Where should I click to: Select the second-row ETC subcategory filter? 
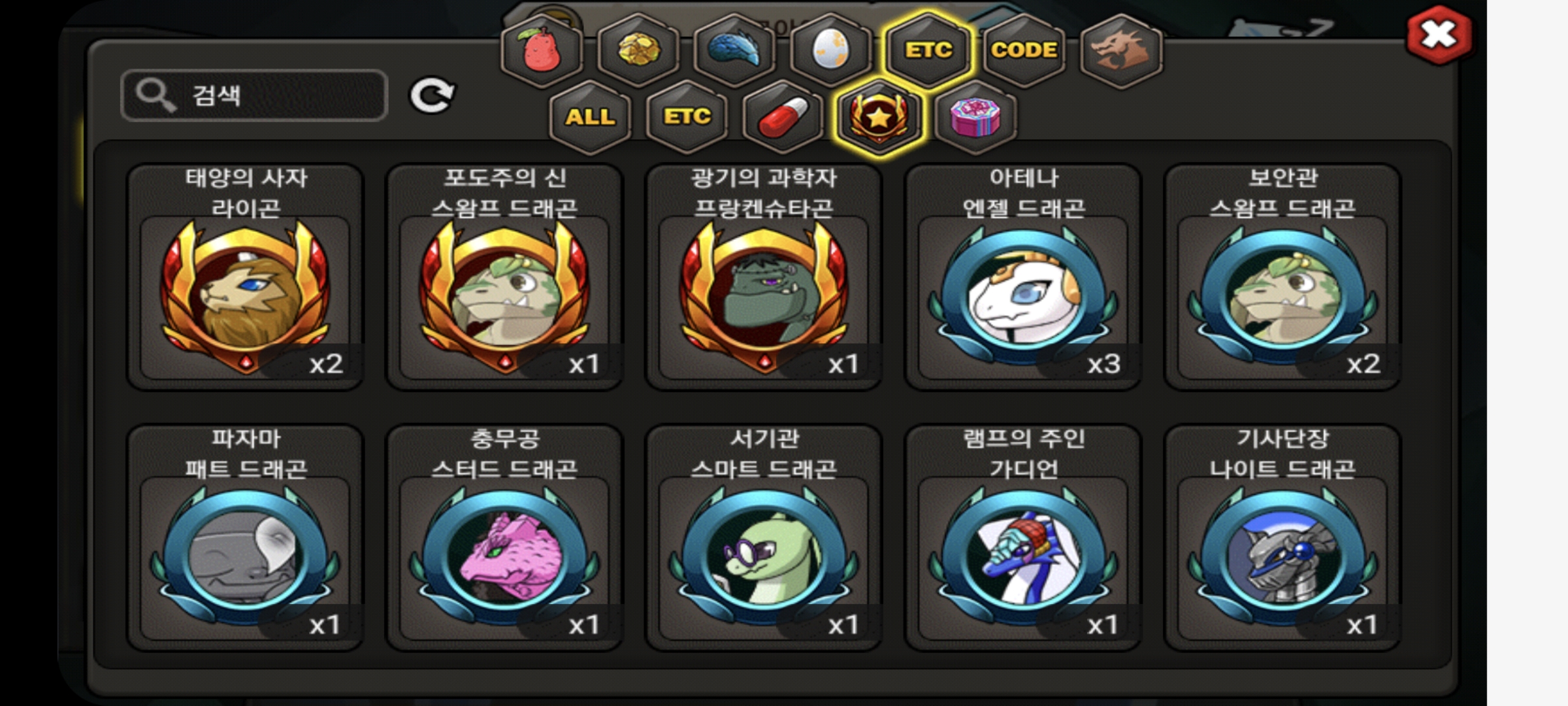point(687,117)
